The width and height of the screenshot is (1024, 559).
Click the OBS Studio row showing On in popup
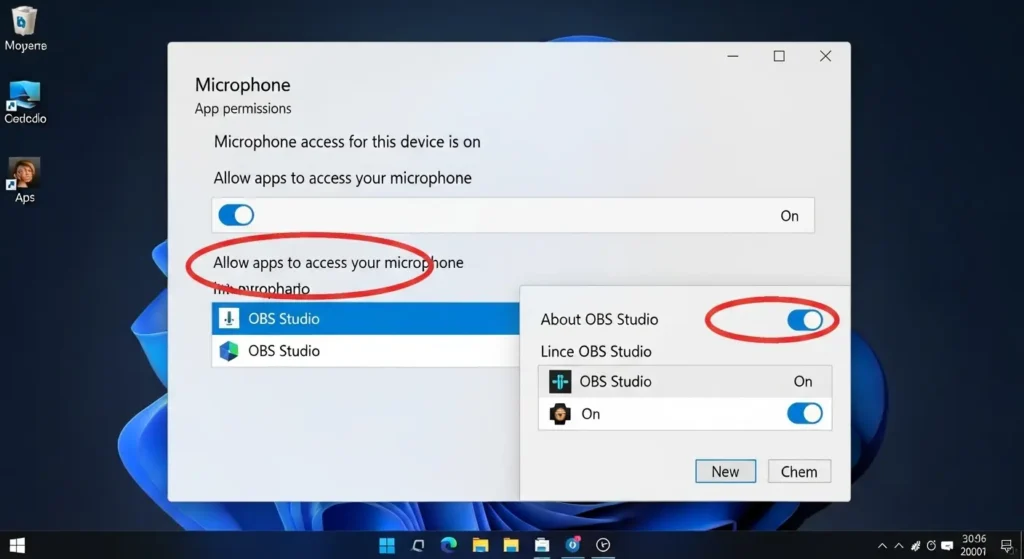pyautogui.click(x=685, y=381)
